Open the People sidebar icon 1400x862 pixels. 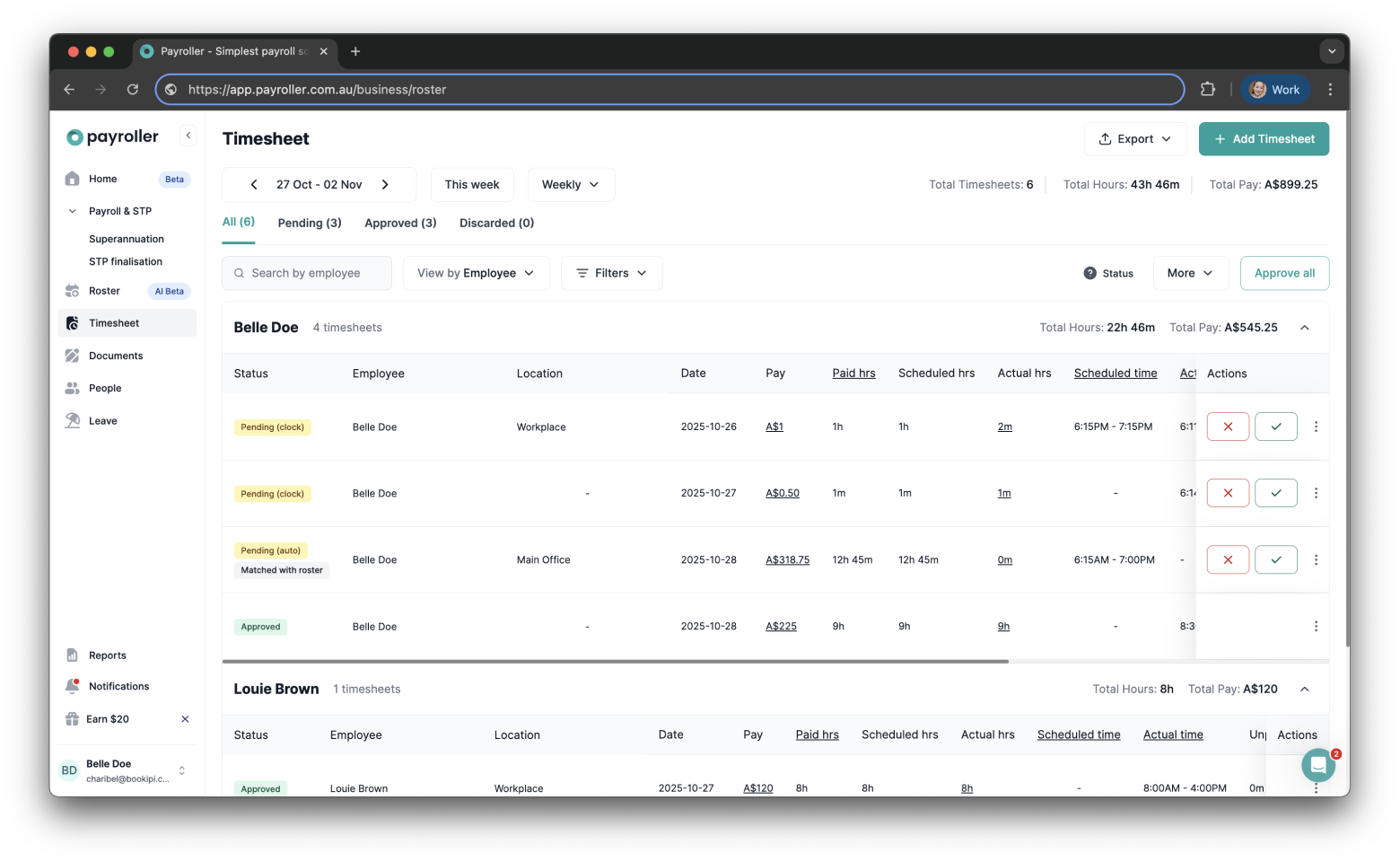coord(72,388)
